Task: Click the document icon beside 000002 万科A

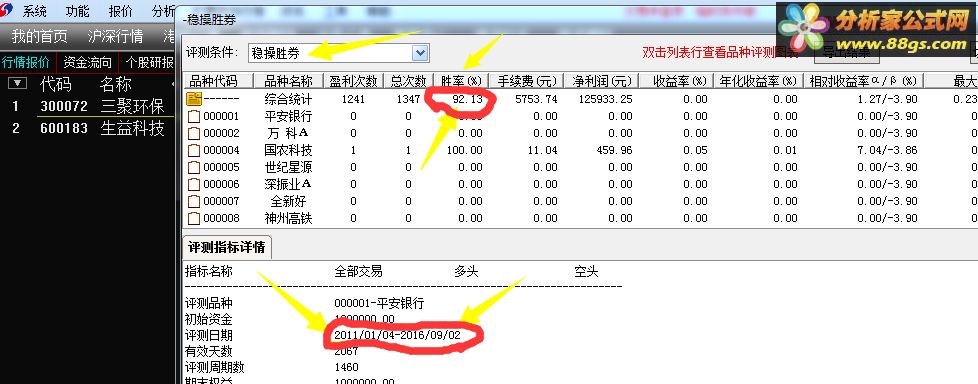Action: [x=194, y=133]
